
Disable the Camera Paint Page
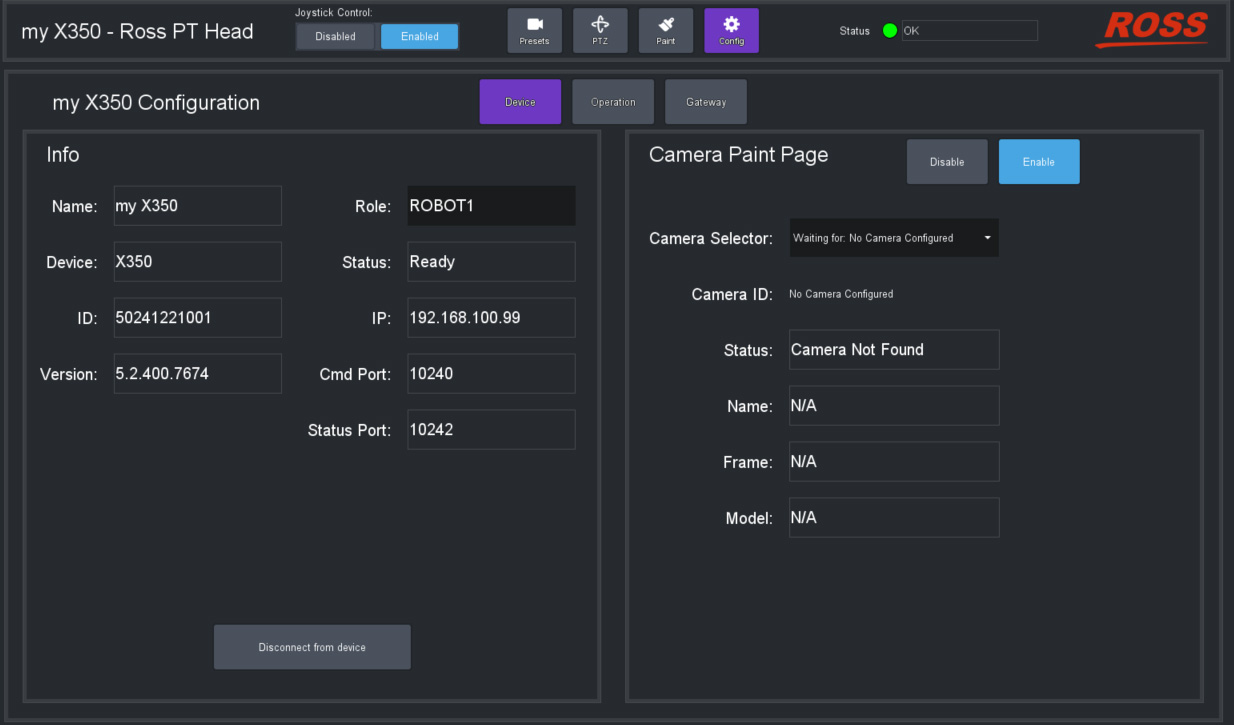[x=947, y=162]
